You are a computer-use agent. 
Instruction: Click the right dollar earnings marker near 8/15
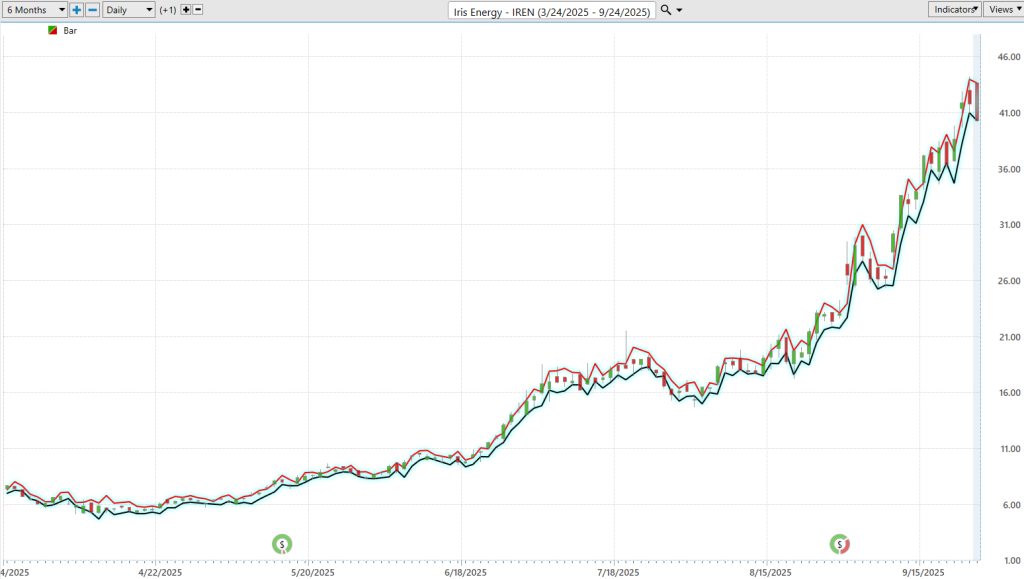[x=840, y=544]
